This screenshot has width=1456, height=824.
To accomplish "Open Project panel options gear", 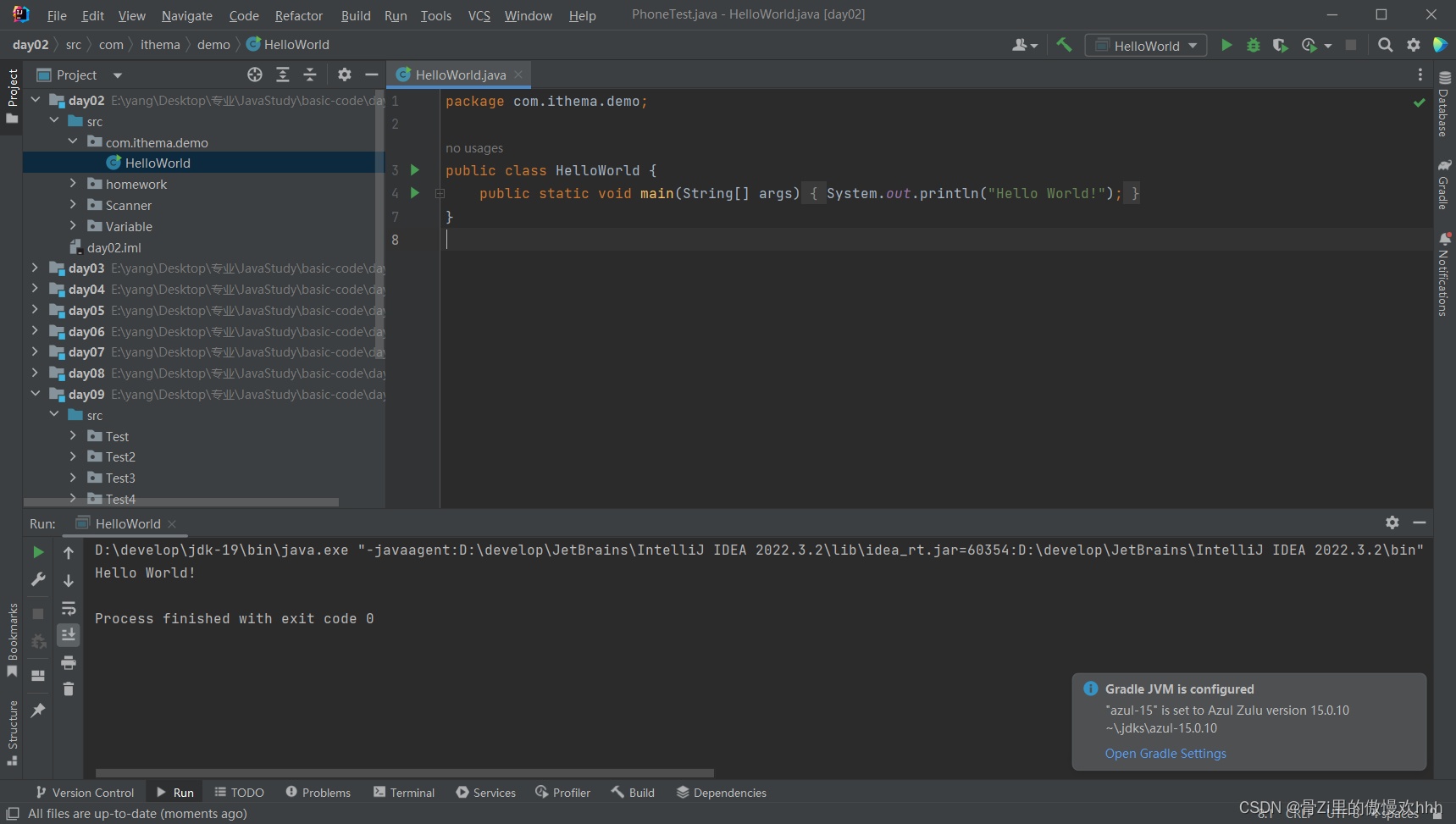I will pyautogui.click(x=344, y=75).
